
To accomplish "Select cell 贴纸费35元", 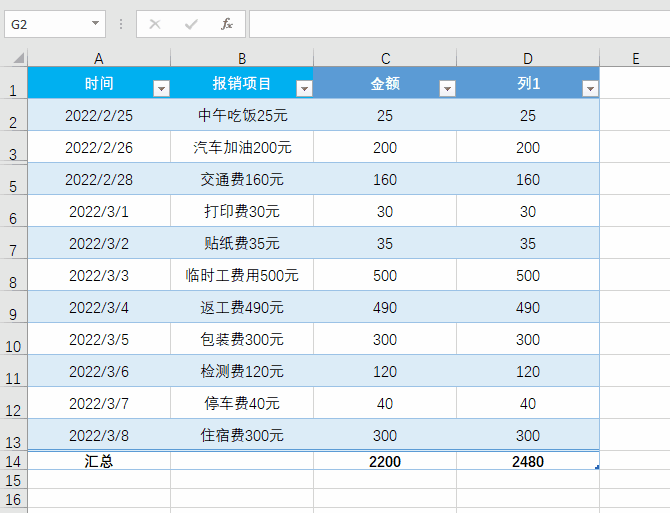I will pos(242,243).
